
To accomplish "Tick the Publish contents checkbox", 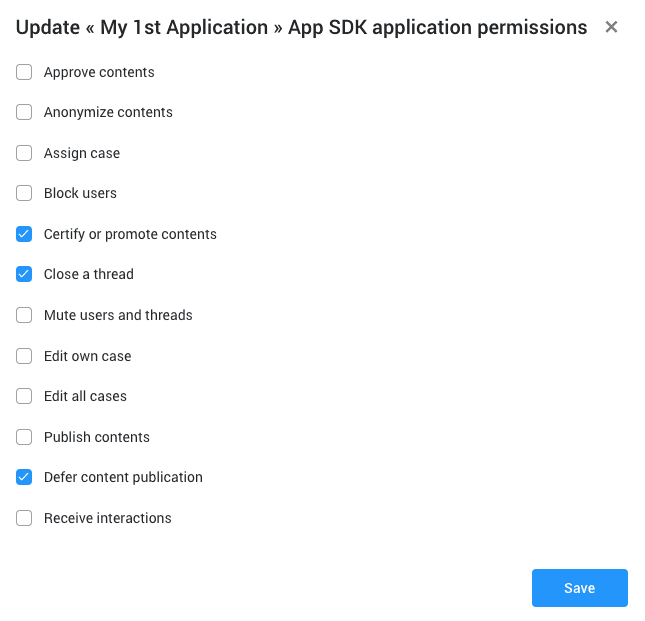I will click(24, 437).
